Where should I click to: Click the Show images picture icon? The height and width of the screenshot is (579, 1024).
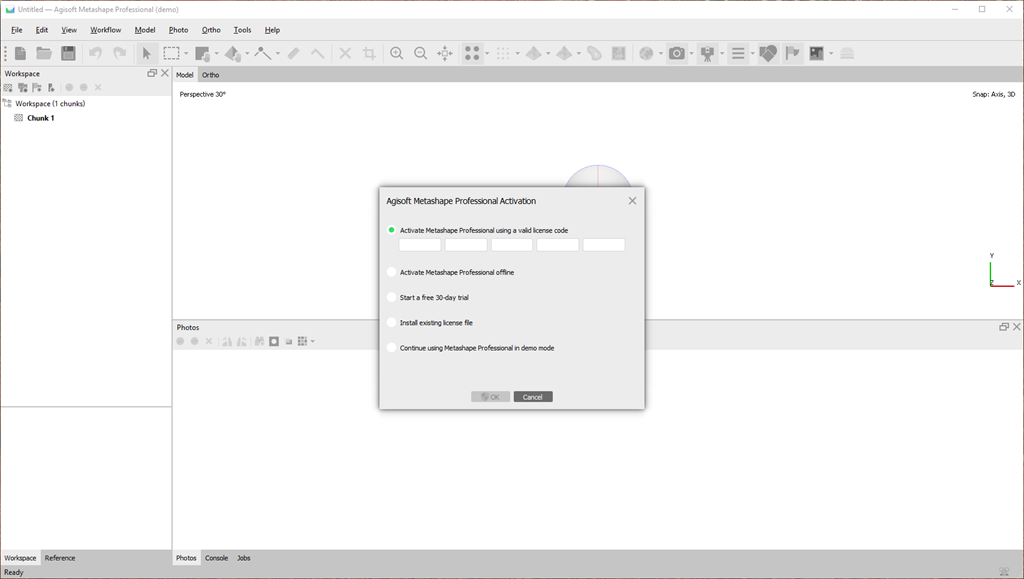click(x=816, y=54)
